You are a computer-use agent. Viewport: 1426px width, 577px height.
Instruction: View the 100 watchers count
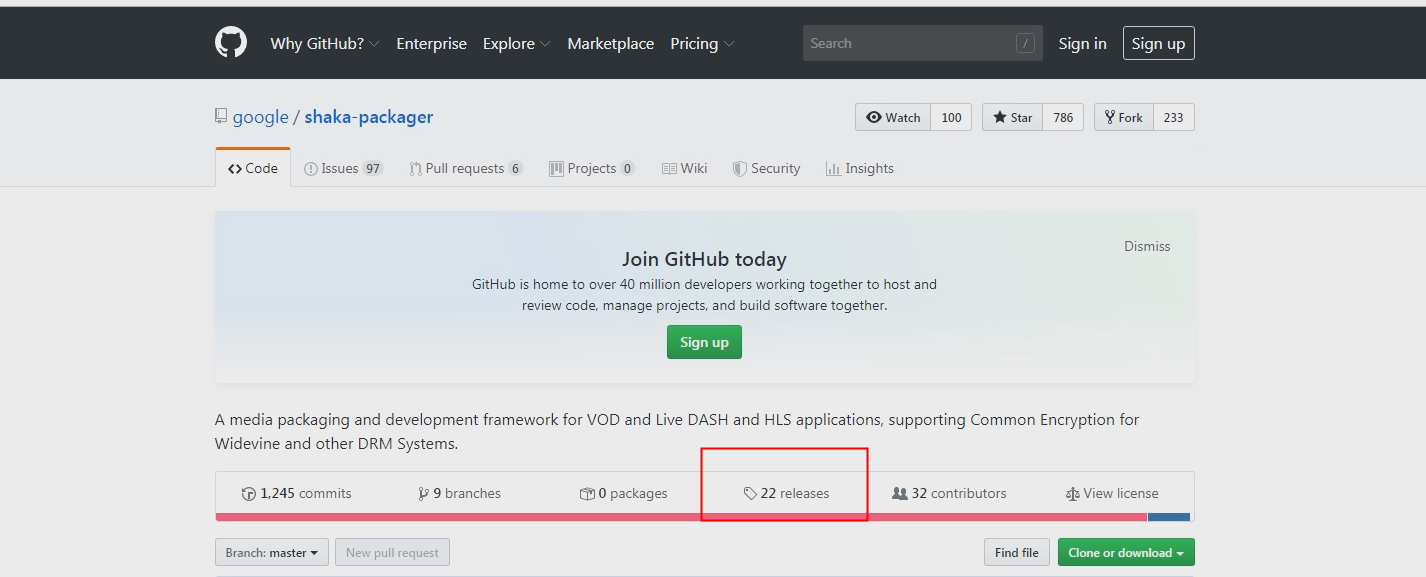[x=951, y=117]
